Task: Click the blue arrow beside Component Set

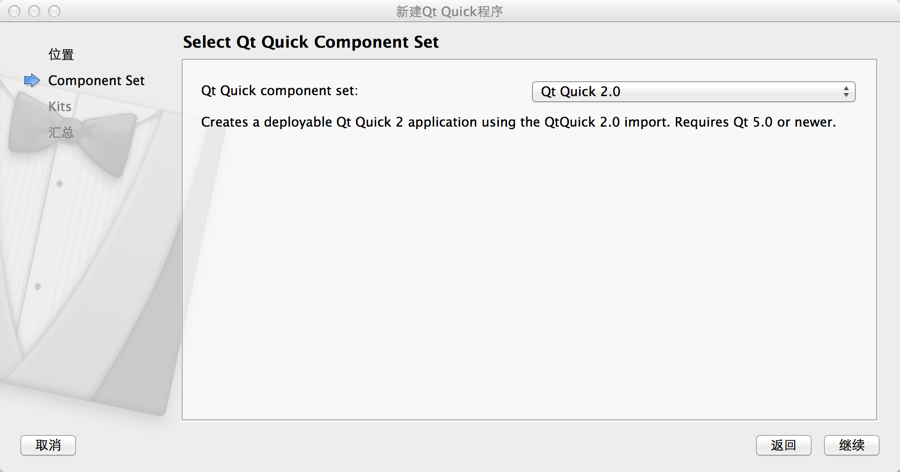Action: (x=32, y=81)
